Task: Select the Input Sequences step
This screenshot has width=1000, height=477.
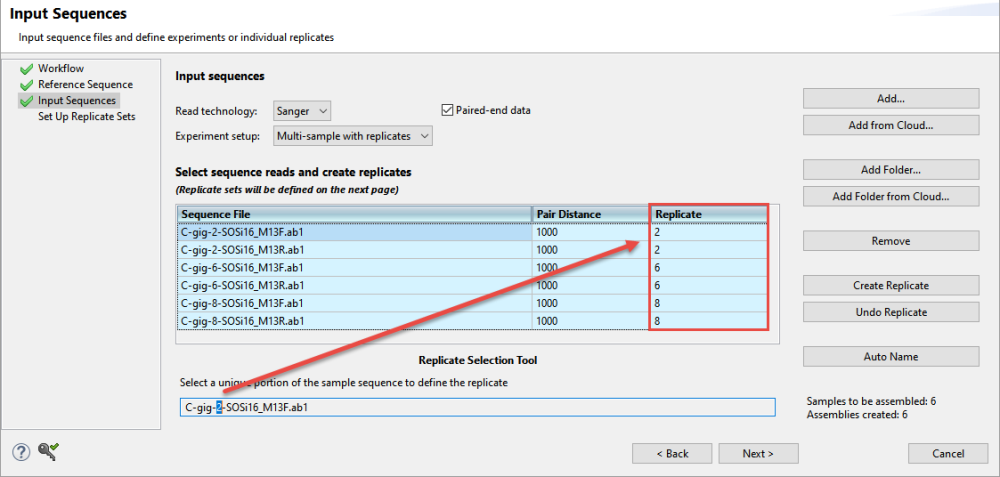Action: 77,100
